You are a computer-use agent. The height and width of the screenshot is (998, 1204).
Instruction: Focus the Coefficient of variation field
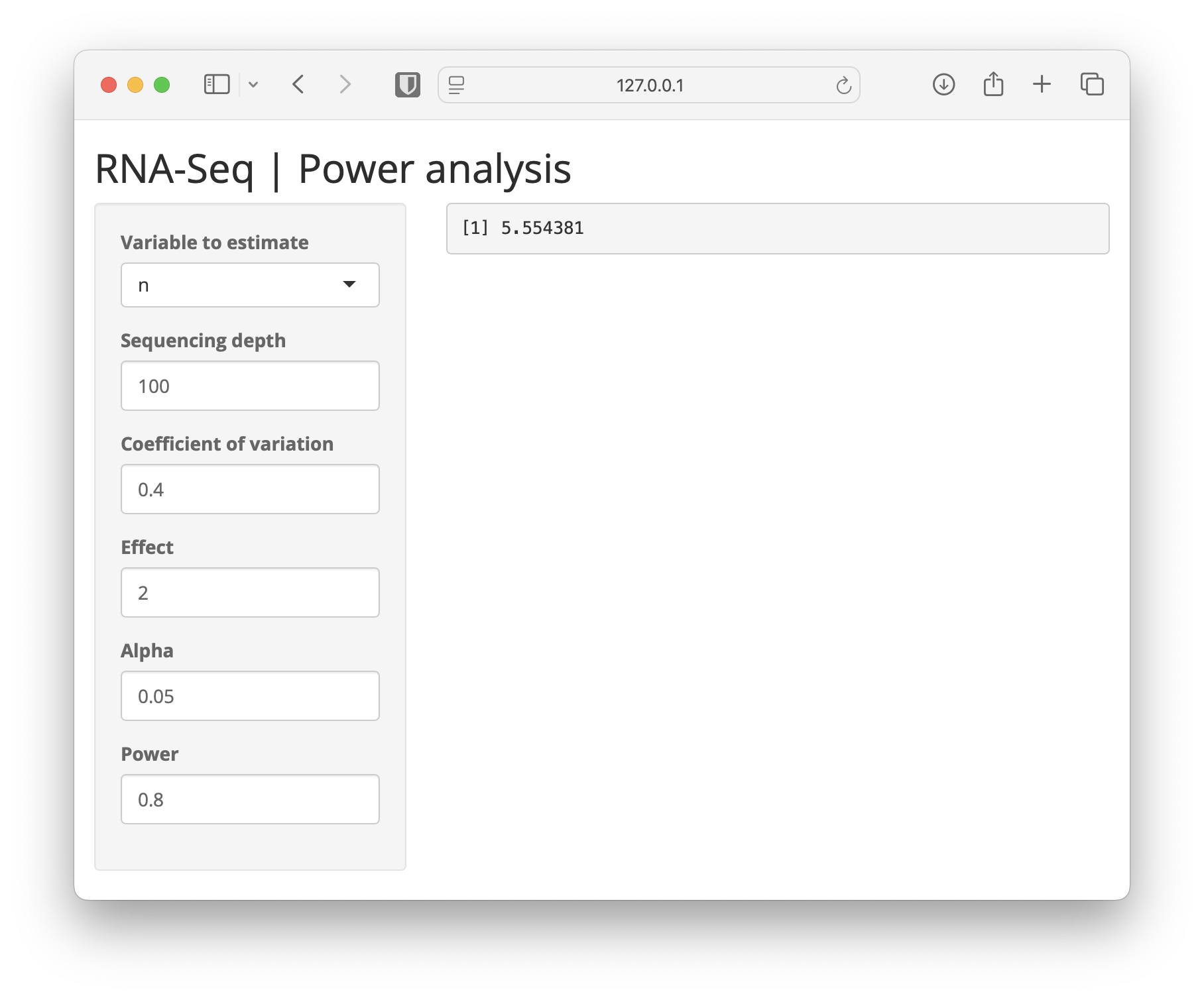[250, 489]
